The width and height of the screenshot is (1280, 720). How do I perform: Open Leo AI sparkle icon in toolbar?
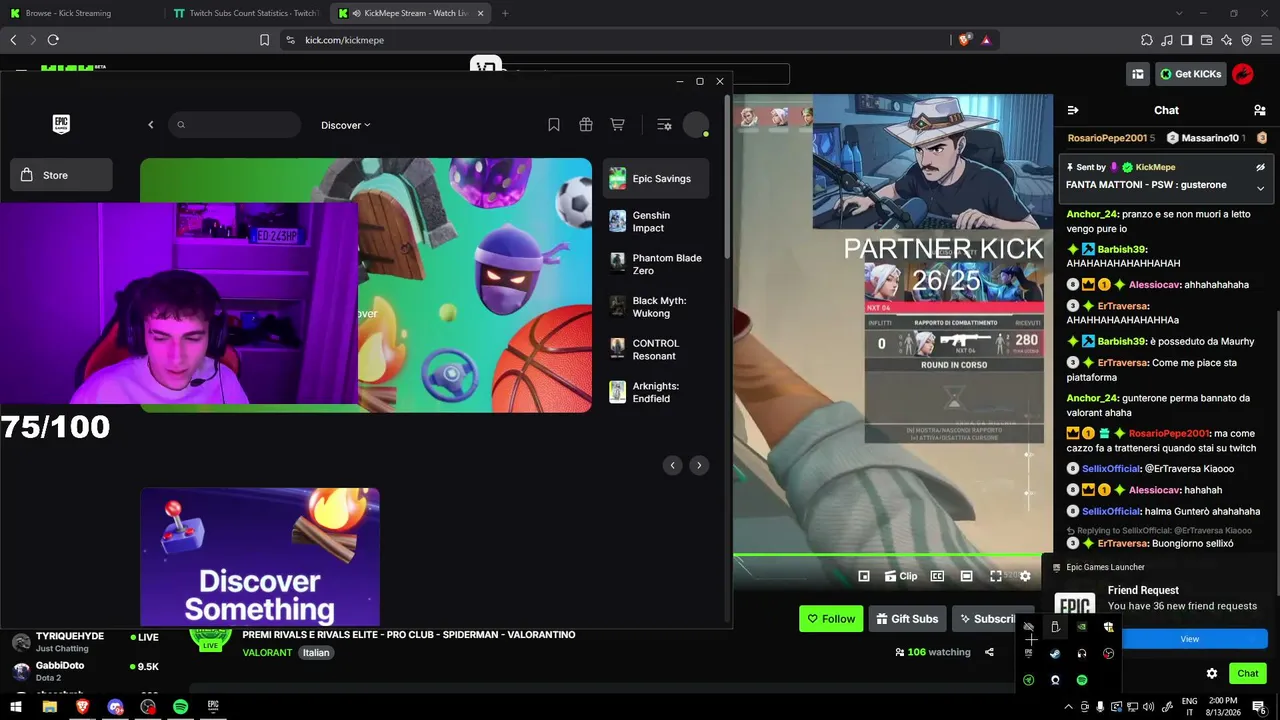1227,40
